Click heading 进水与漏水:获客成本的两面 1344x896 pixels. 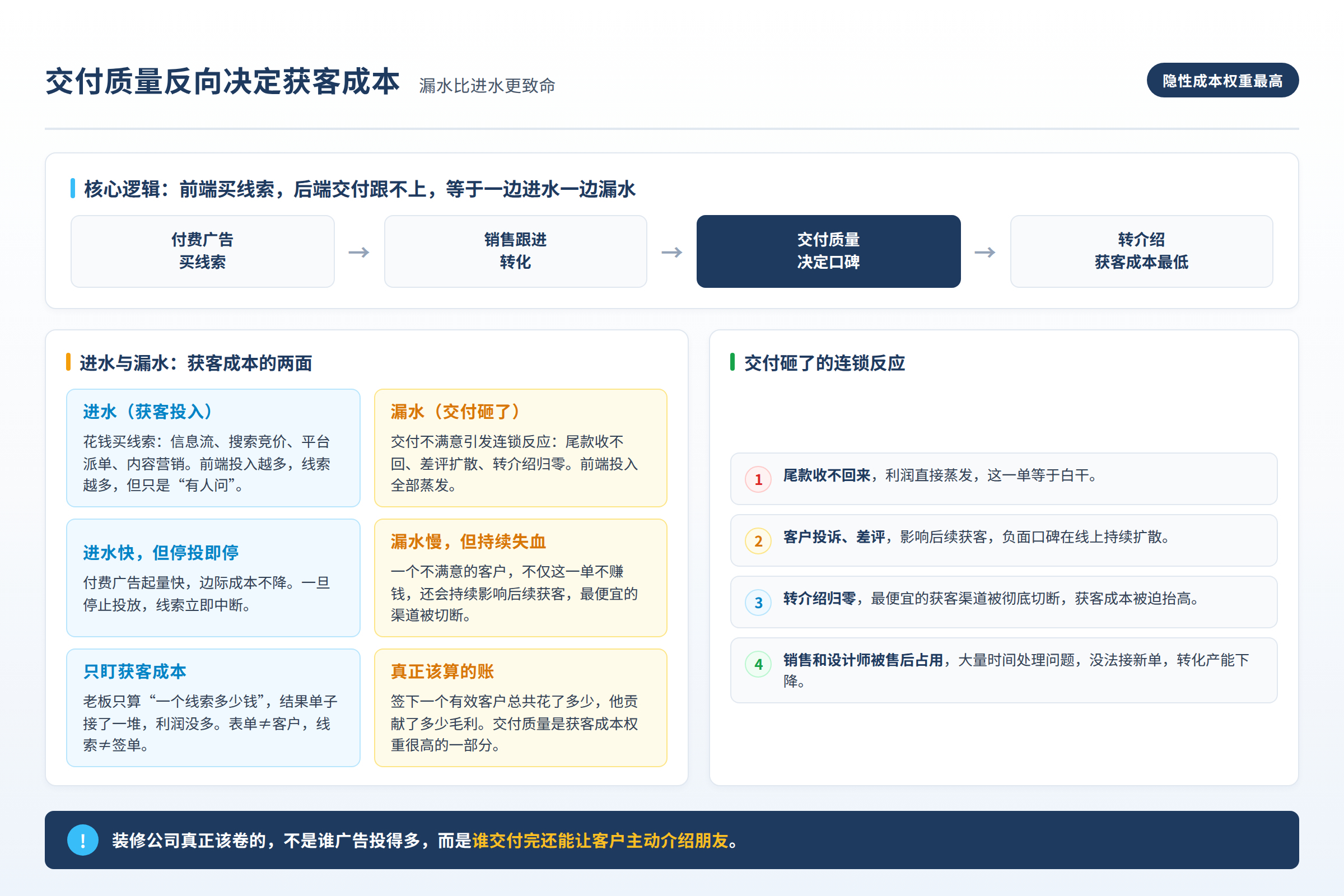tap(195, 363)
